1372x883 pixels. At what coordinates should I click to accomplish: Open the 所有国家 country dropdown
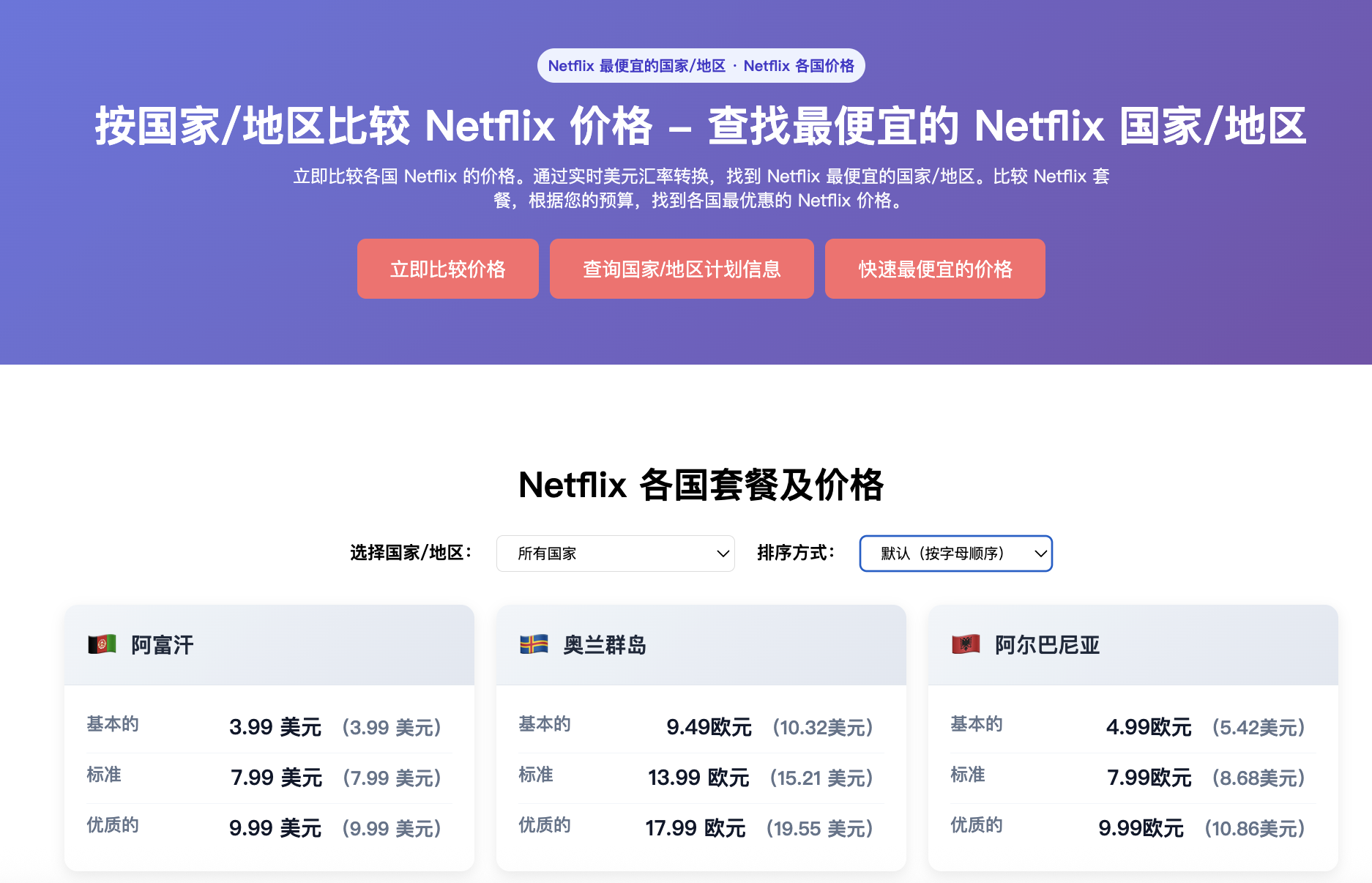tap(615, 554)
